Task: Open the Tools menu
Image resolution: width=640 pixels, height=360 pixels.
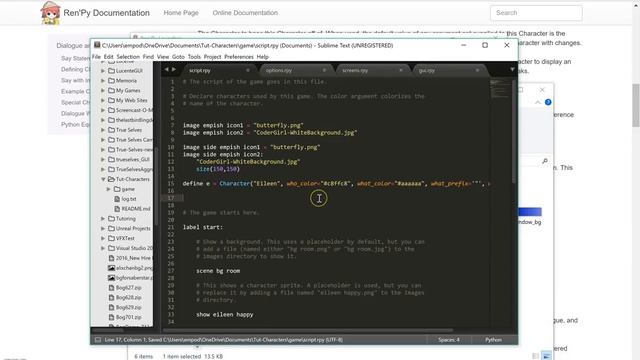Action: (194, 57)
